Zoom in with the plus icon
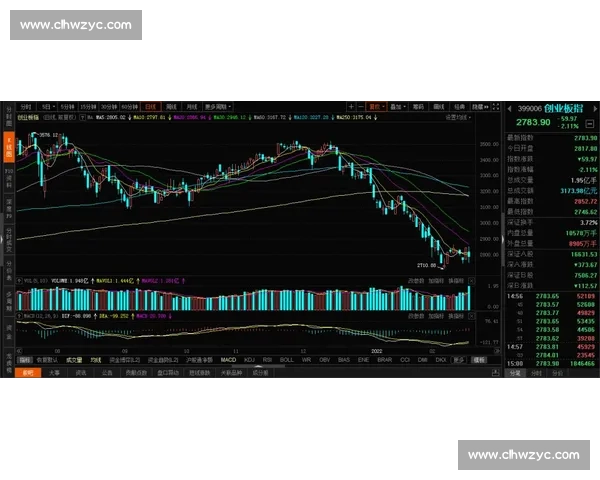Image resolution: width=600 pixels, height=480 pixels. [x=351, y=107]
